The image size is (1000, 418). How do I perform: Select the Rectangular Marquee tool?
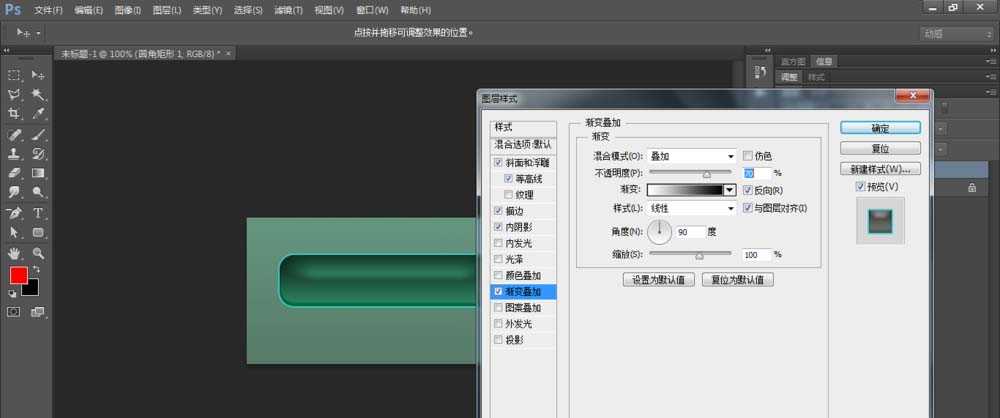[15, 75]
